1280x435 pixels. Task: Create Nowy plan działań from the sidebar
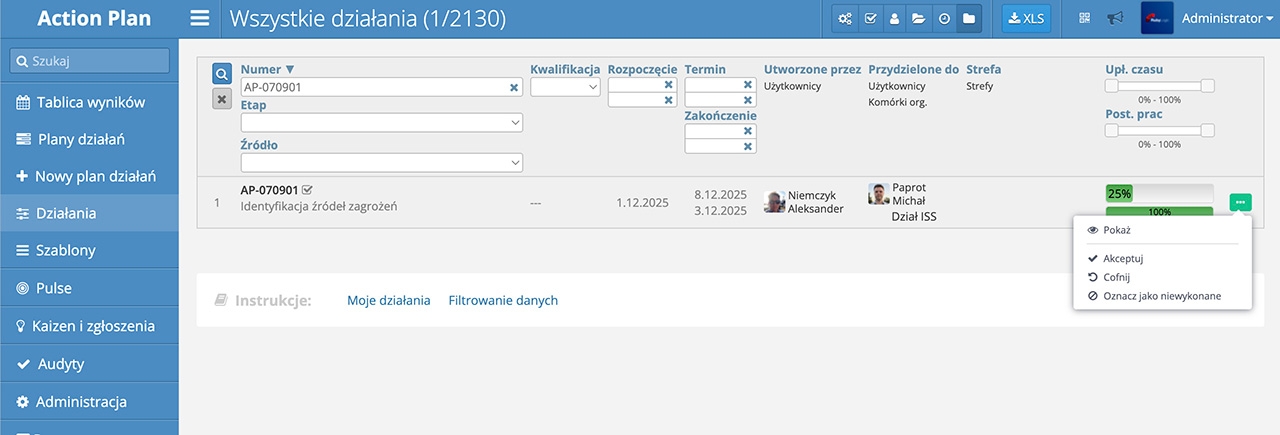point(90,176)
